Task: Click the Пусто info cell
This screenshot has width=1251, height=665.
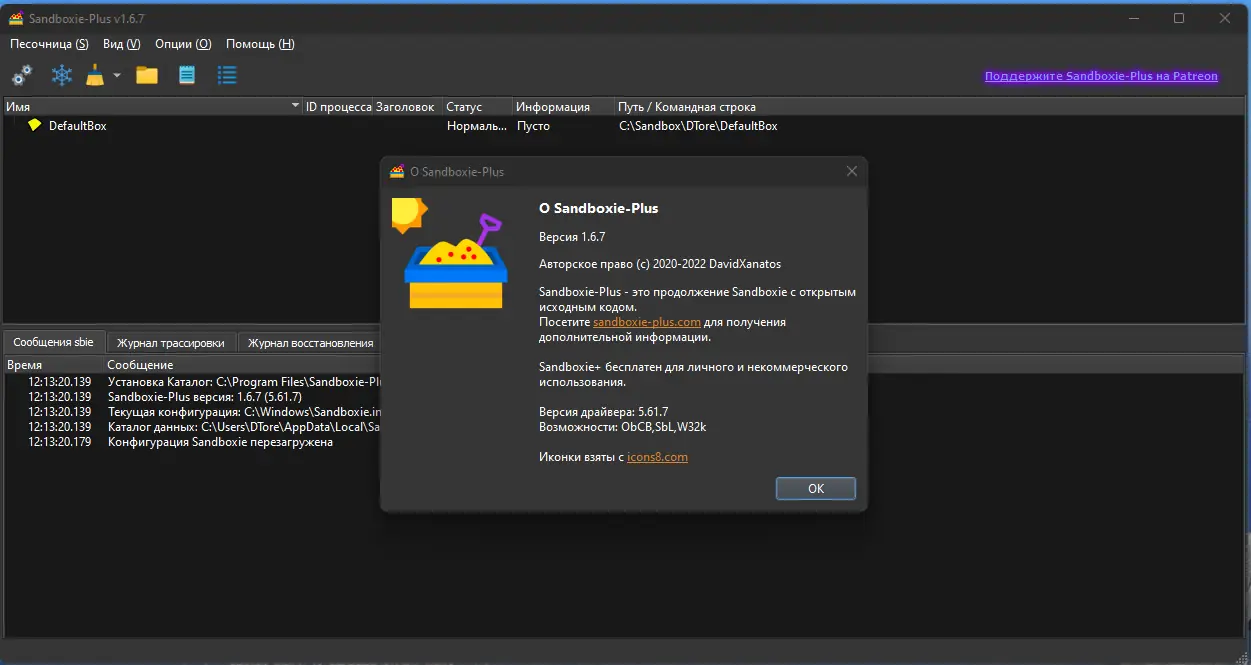Action: tap(533, 126)
